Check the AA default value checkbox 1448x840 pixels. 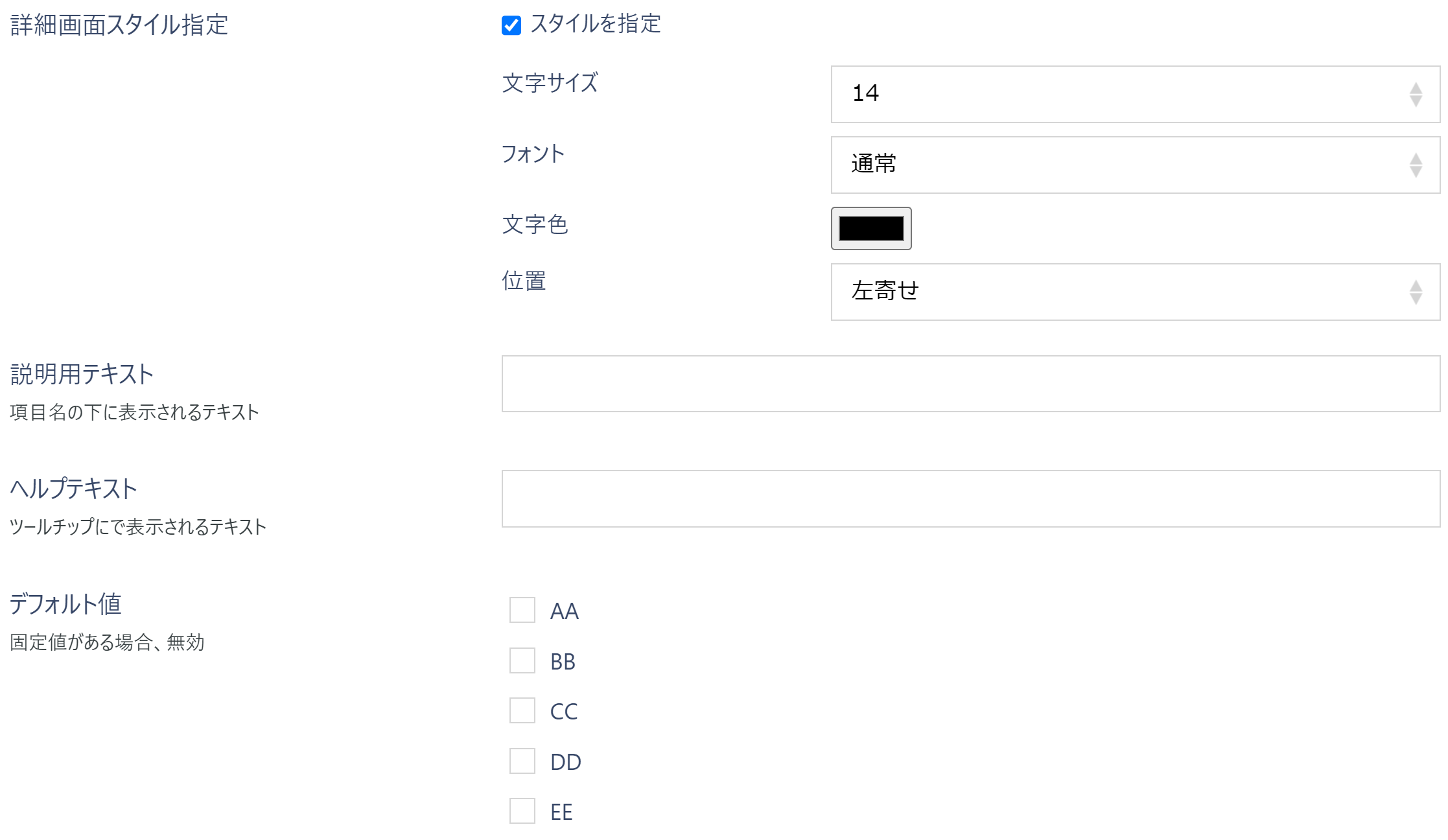point(522,610)
